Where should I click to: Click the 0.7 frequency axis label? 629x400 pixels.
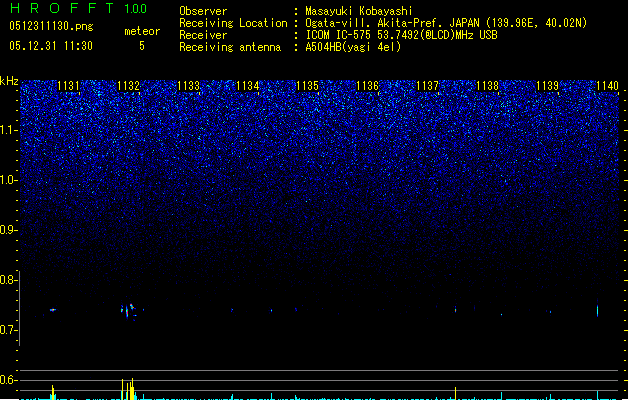click(x=8, y=330)
